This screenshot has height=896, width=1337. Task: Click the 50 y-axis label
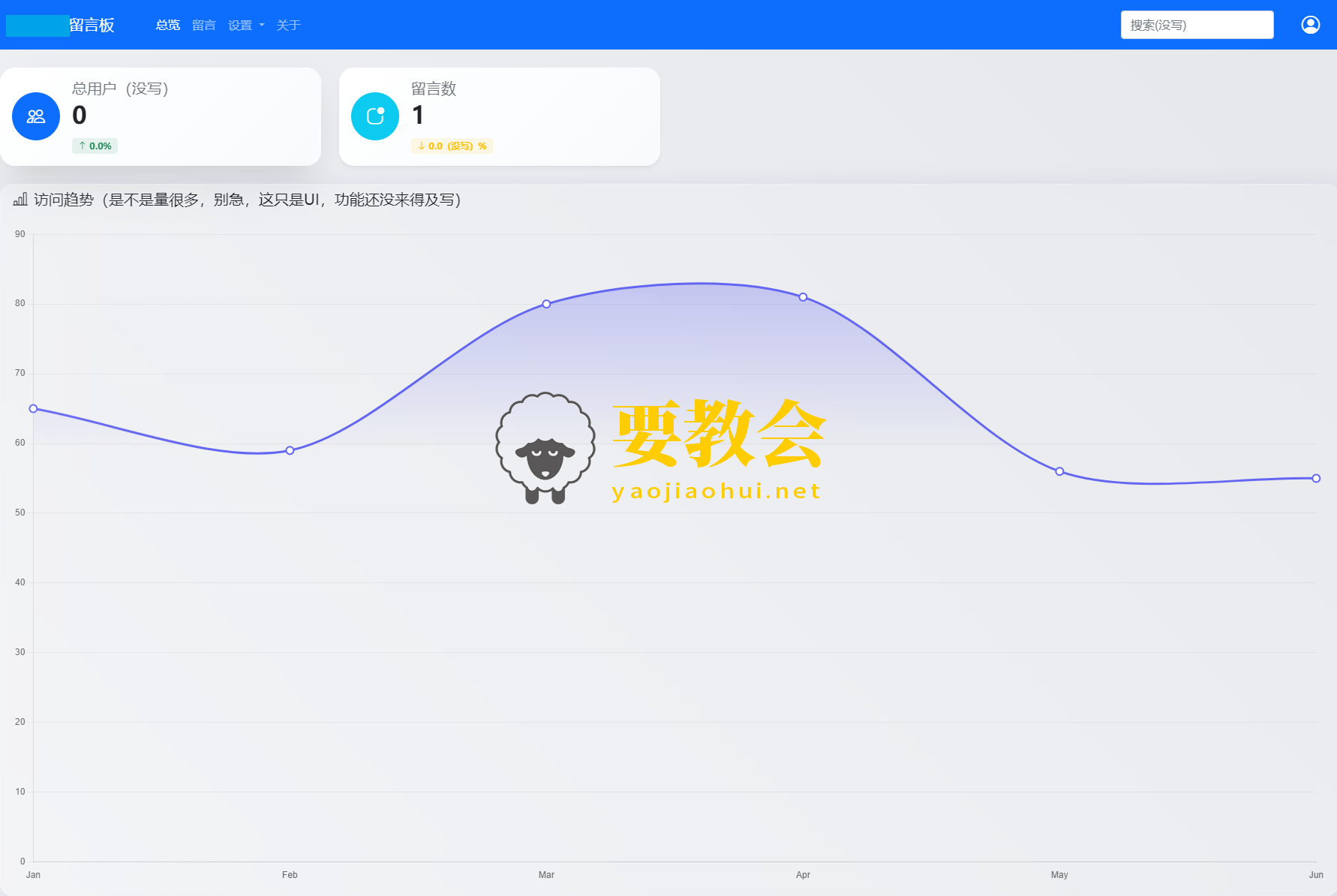click(20, 513)
